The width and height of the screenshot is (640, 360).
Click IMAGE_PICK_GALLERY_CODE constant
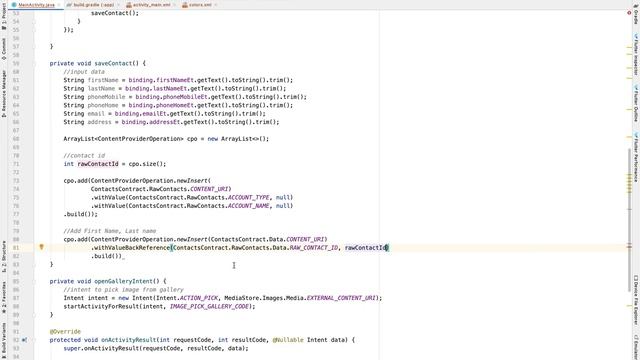tap(209, 306)
